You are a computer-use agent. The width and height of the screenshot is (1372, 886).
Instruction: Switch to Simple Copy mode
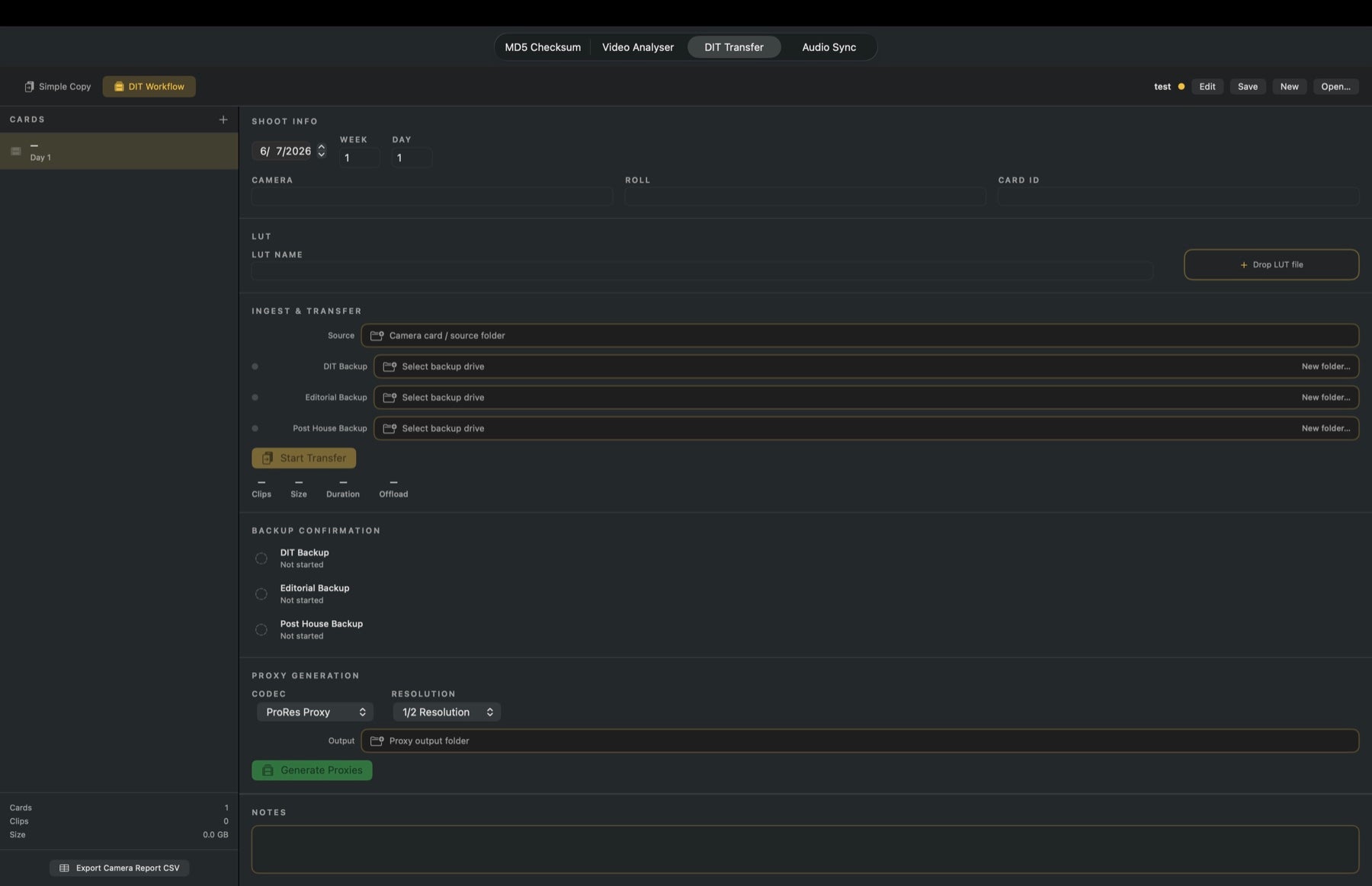[x=58, y=87]
